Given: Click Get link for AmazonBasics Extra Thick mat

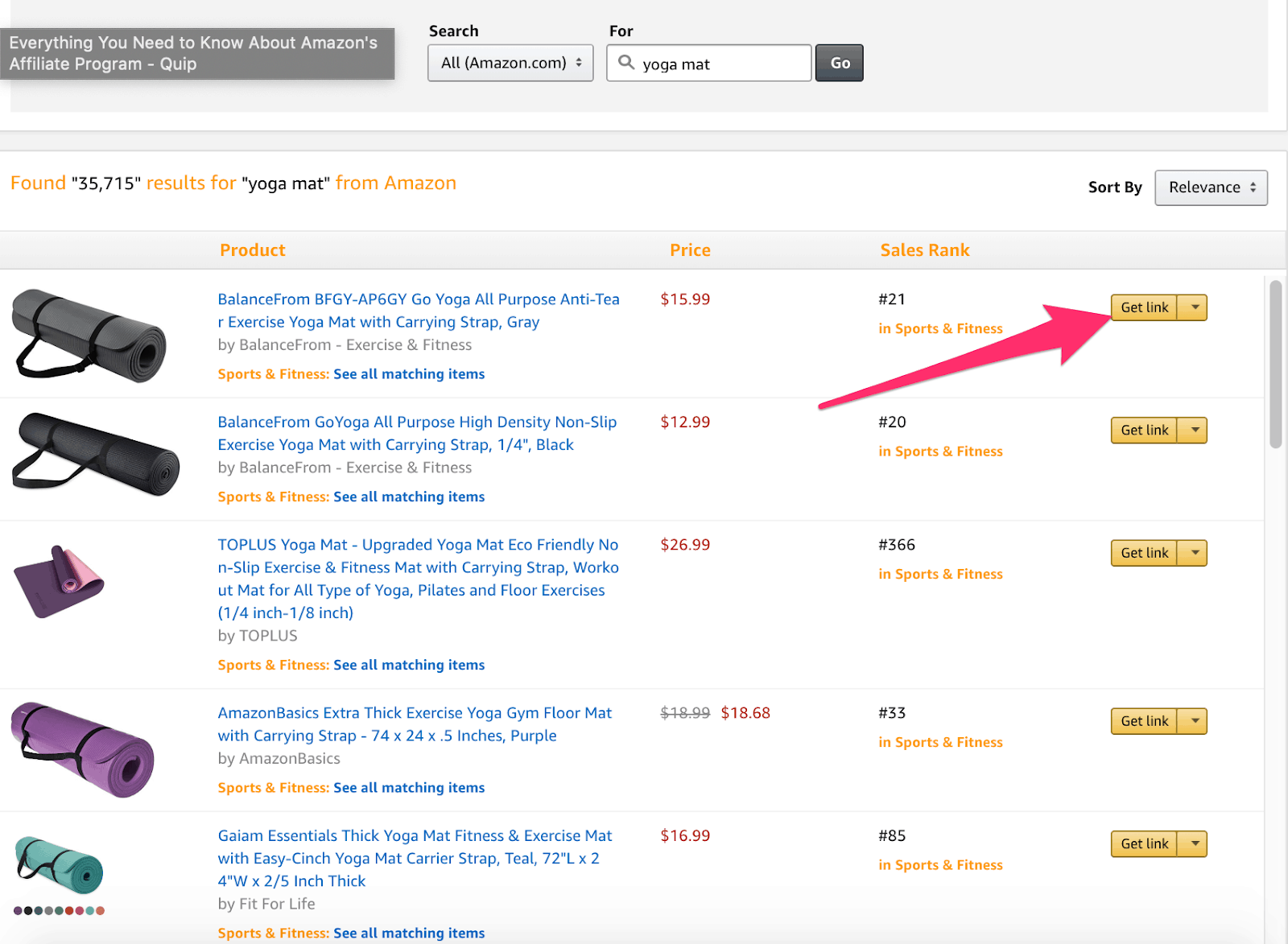Looking at the screenshot, I should [1144, 721].
